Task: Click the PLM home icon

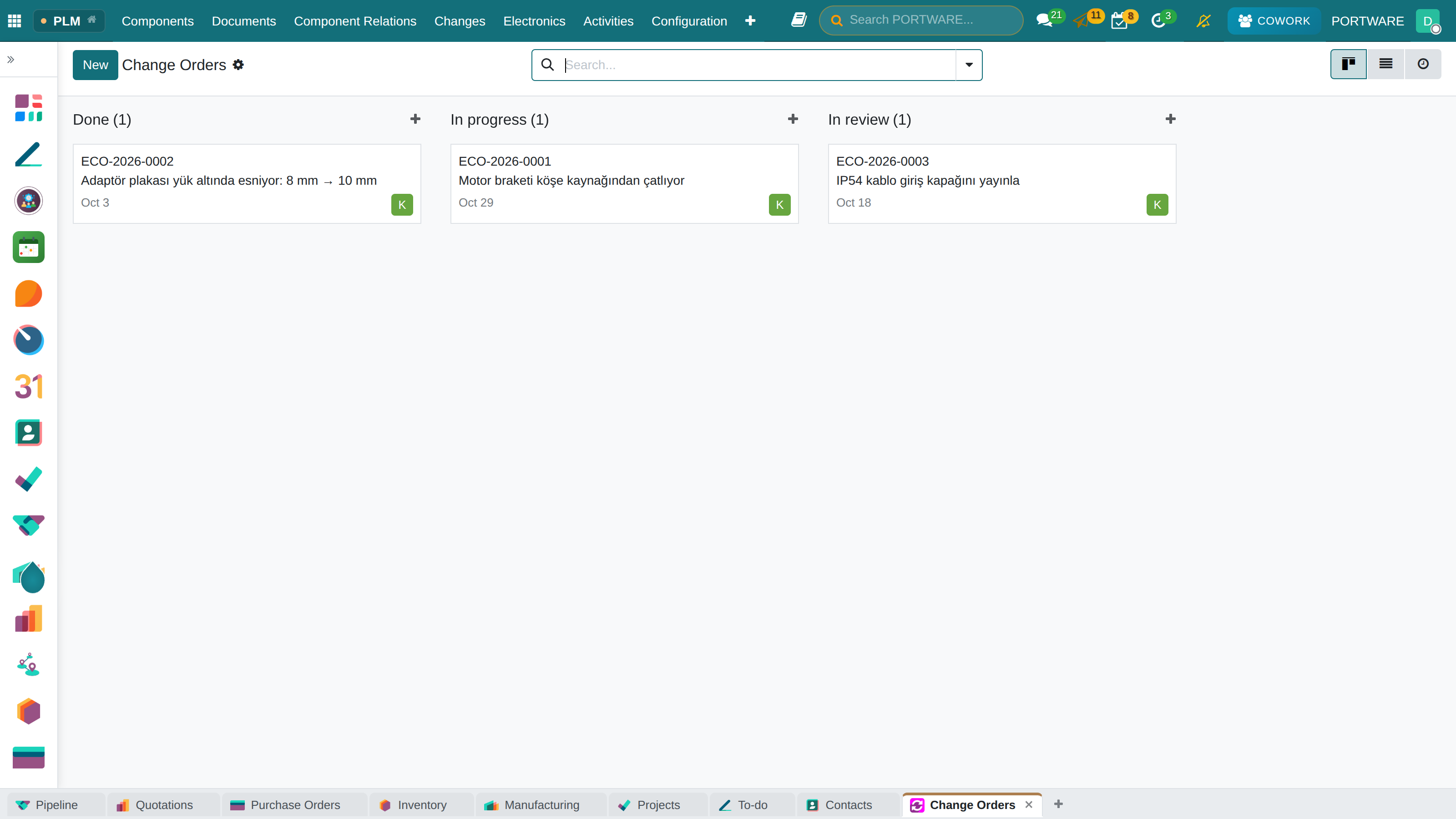Action: (91, 20)
